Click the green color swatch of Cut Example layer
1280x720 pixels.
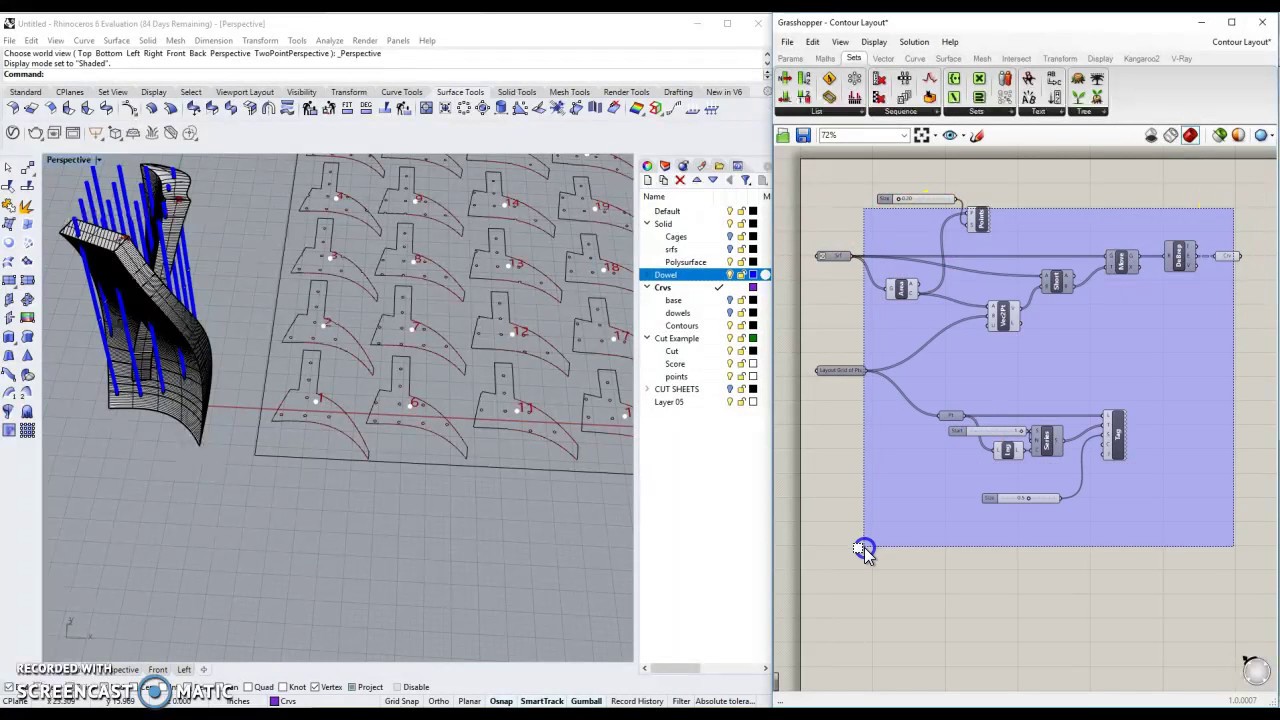point(753,338)
